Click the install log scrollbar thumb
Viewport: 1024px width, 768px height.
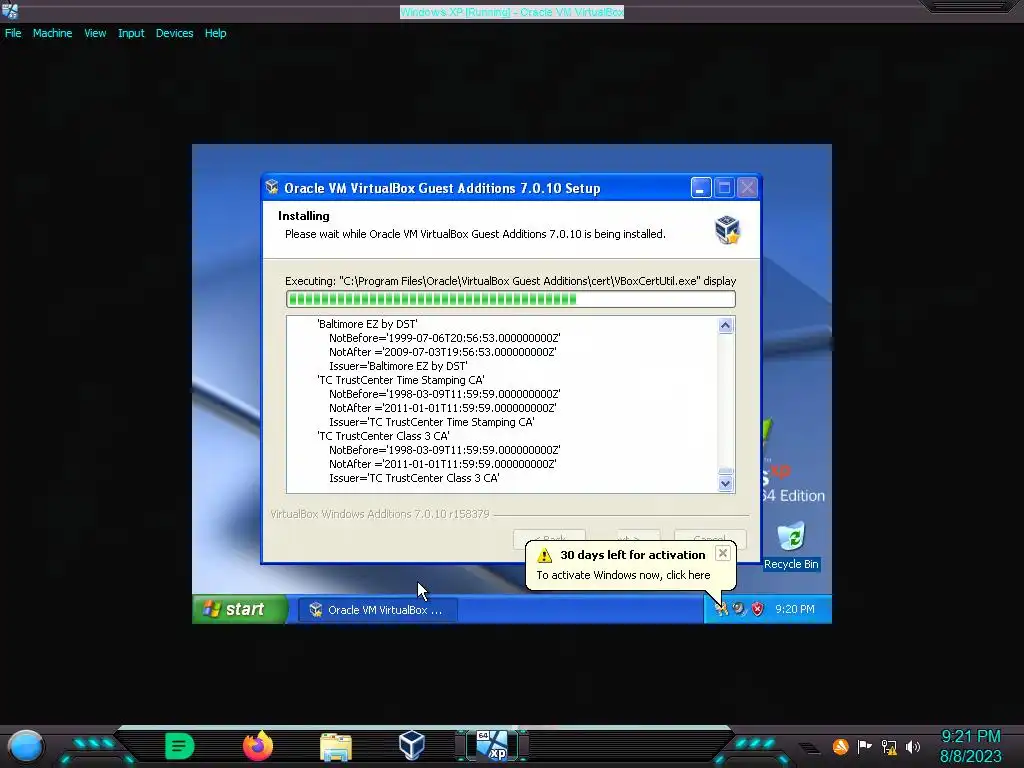point(726,472)
